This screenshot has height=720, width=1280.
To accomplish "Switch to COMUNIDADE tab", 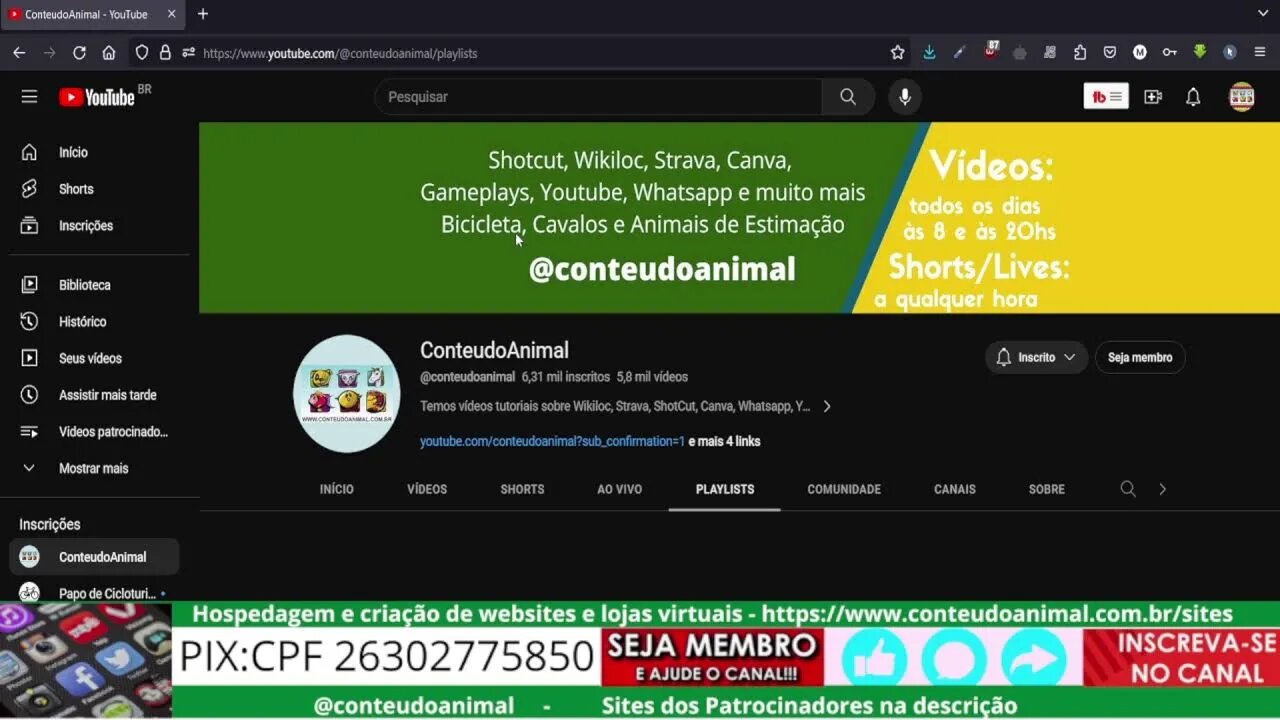I will click(844, 489).
